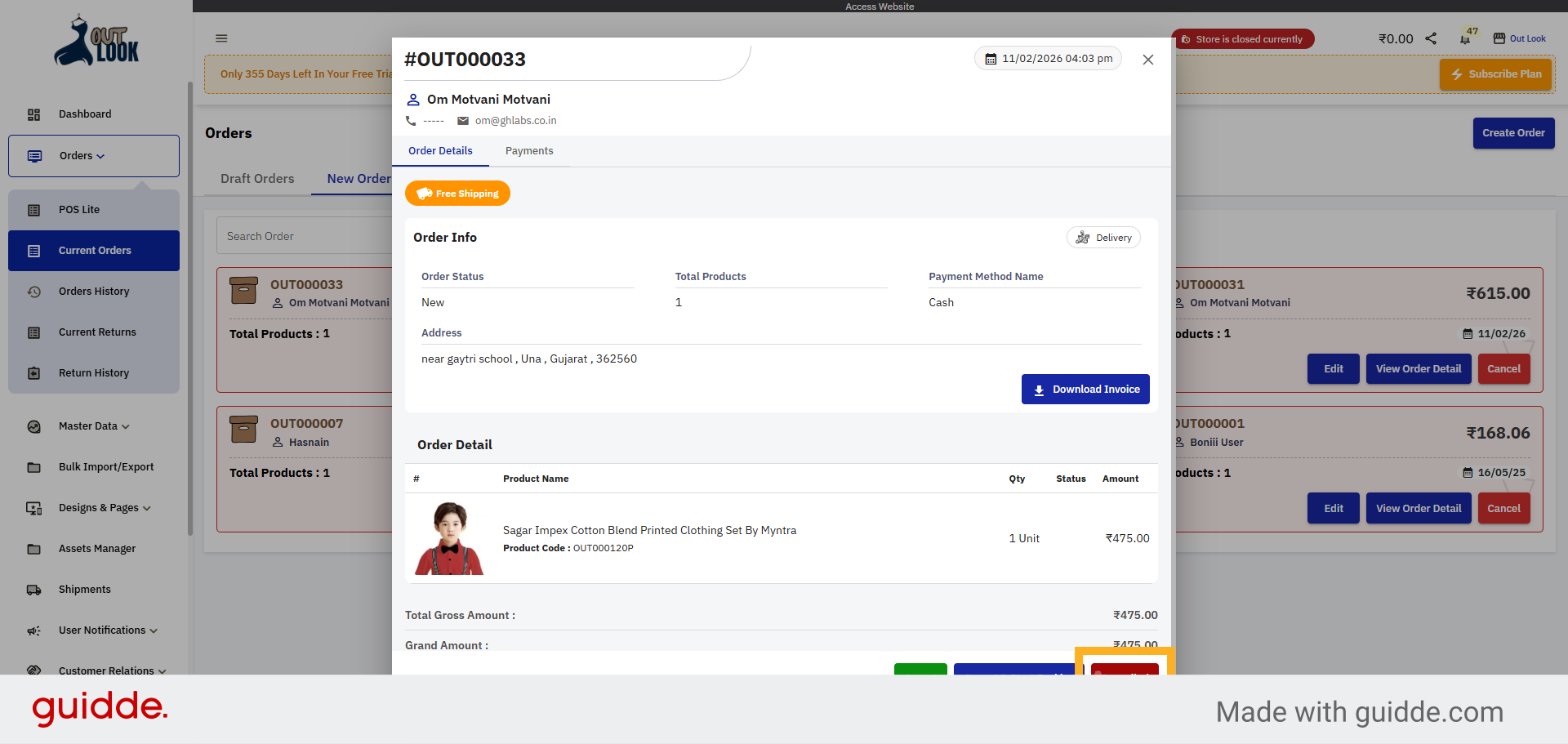The height and width of the screenshot is (744, 1568).
Task: Open the Draft Orders tab
Action: 257,179
